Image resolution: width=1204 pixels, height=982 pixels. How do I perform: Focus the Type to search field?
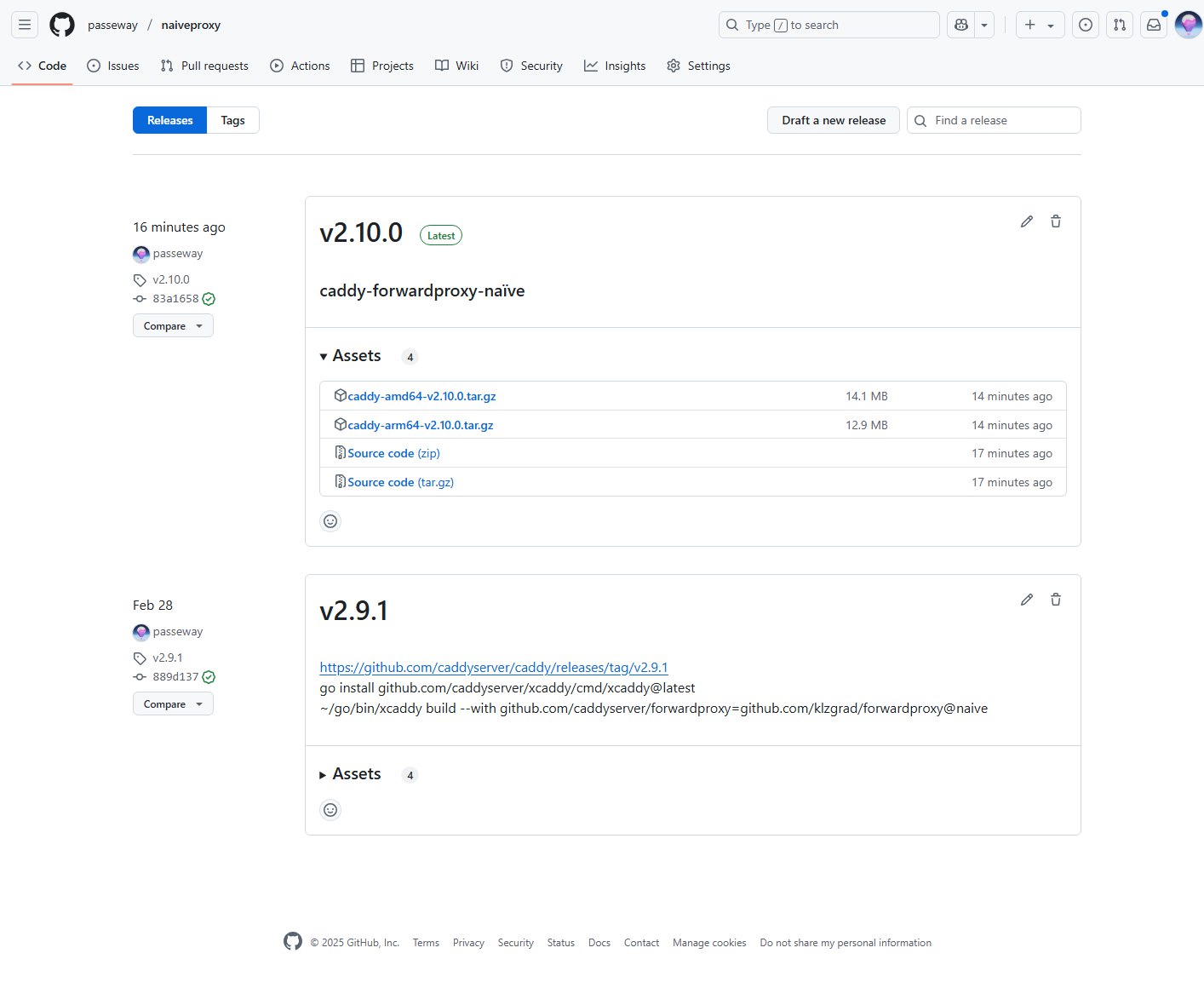click(829, 25)
